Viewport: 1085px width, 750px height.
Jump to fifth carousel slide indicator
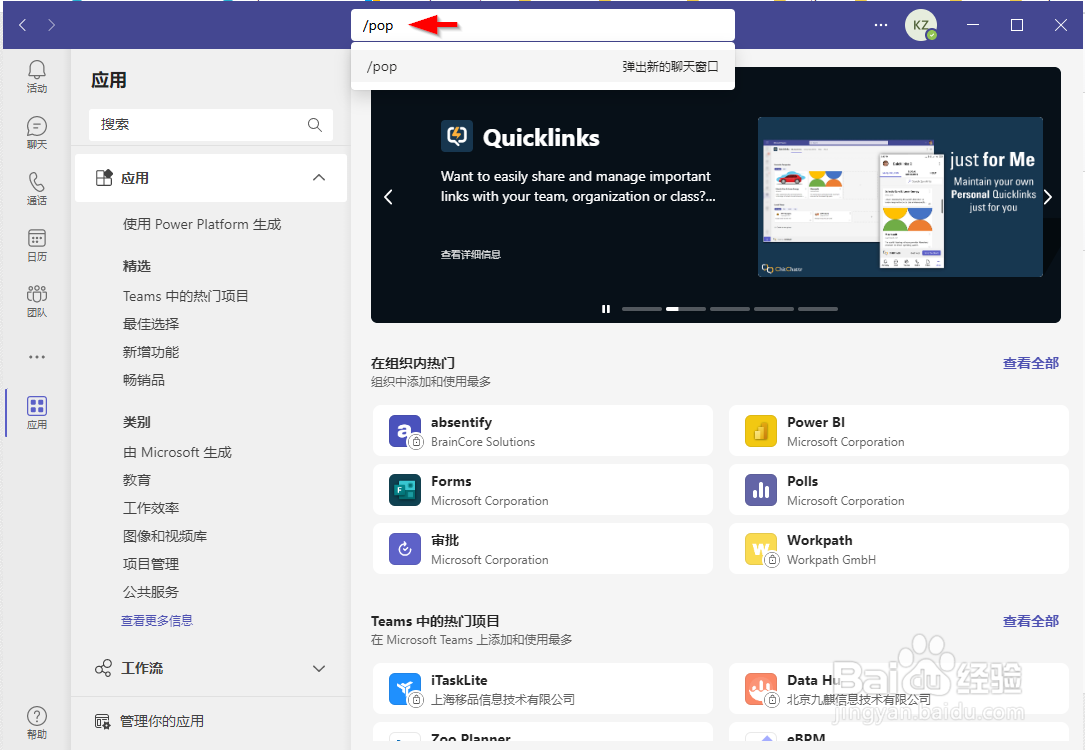[x=818, y=309]
